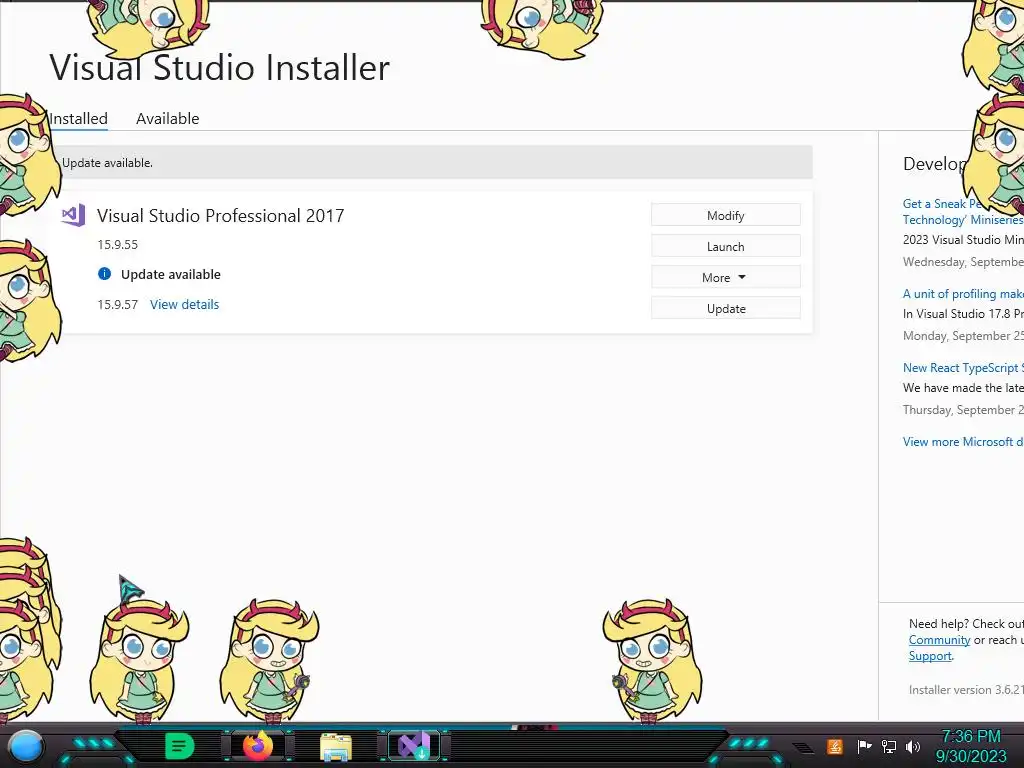Screen dimensions: 1024x768
Task: Open the Support help link
Action: [930, 656]
